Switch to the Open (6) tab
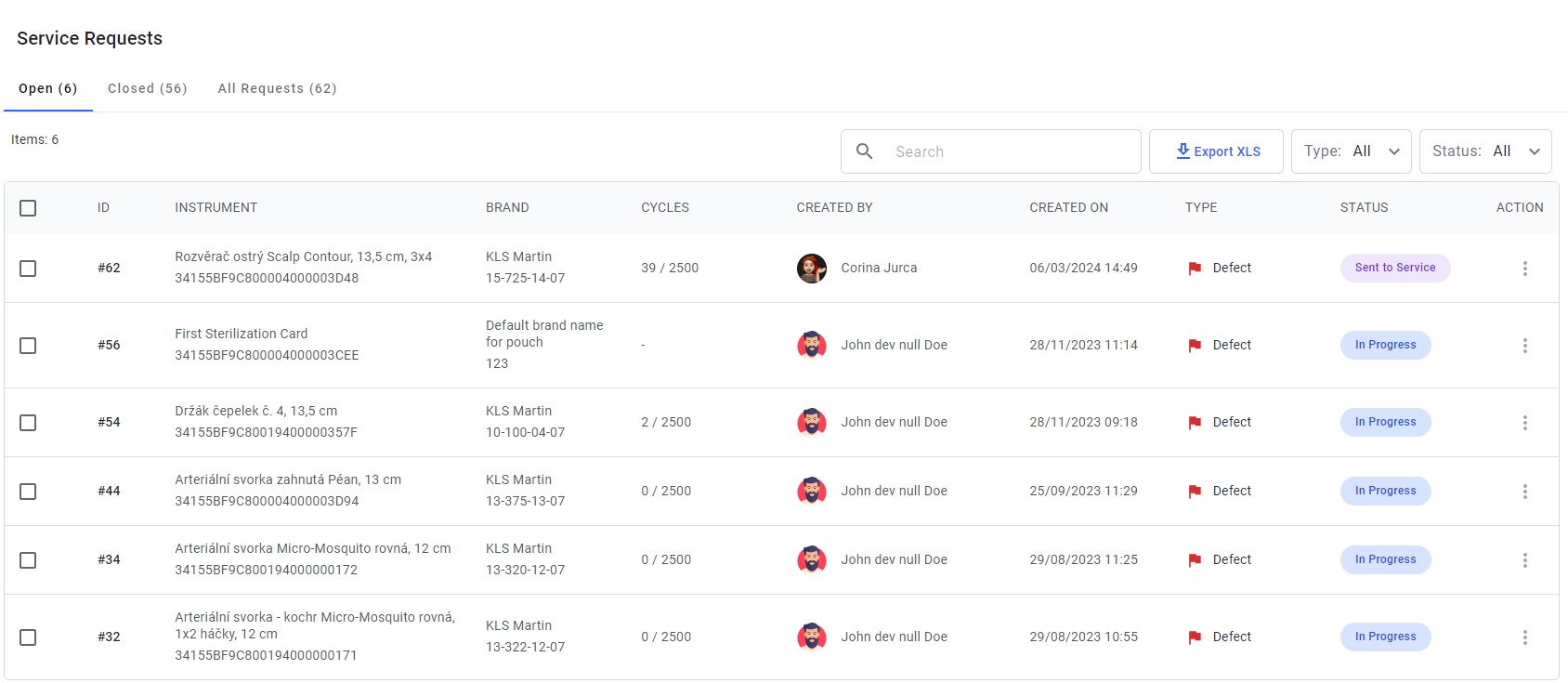Viewport: 1568px width, 683px height. tap(47, 88)
